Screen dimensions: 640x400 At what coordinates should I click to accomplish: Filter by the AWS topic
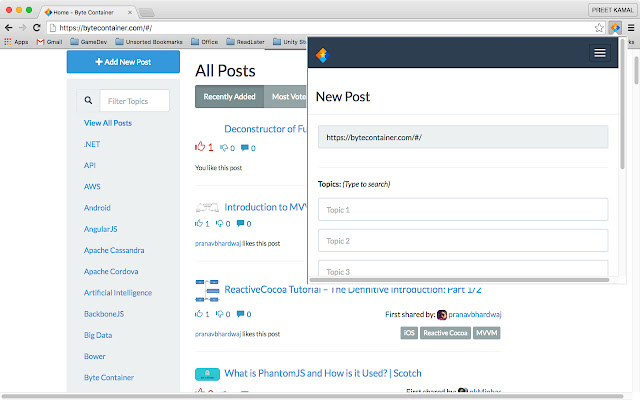92,187
